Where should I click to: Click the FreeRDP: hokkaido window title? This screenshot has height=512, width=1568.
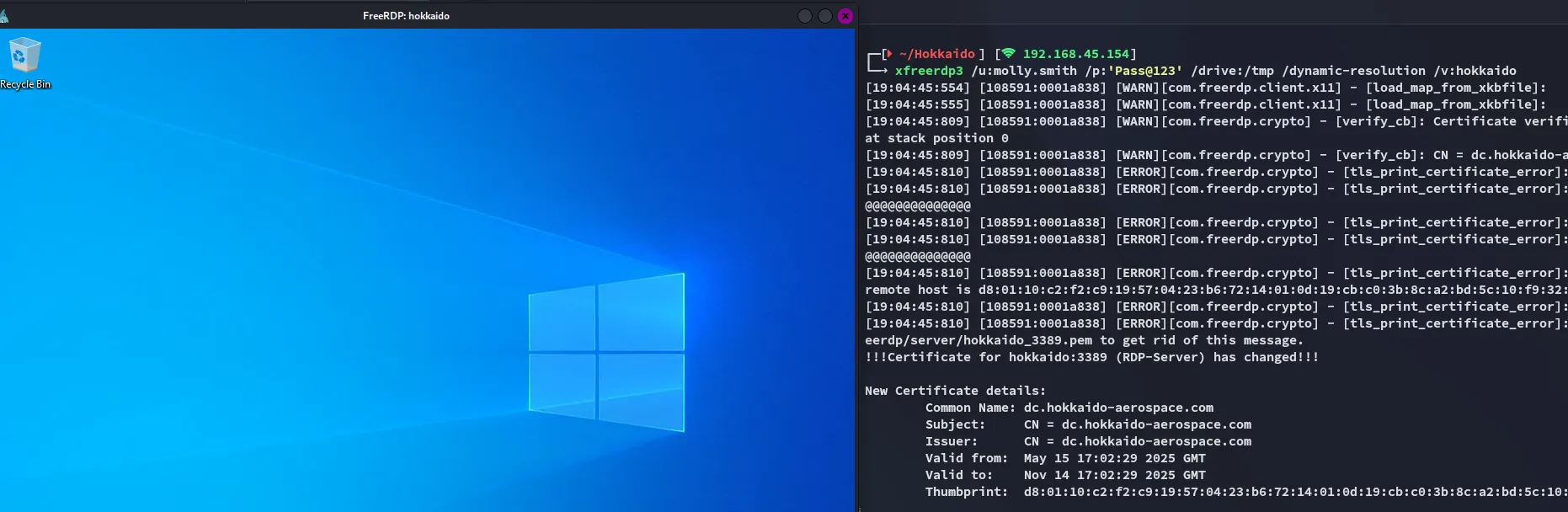(406, 16)
